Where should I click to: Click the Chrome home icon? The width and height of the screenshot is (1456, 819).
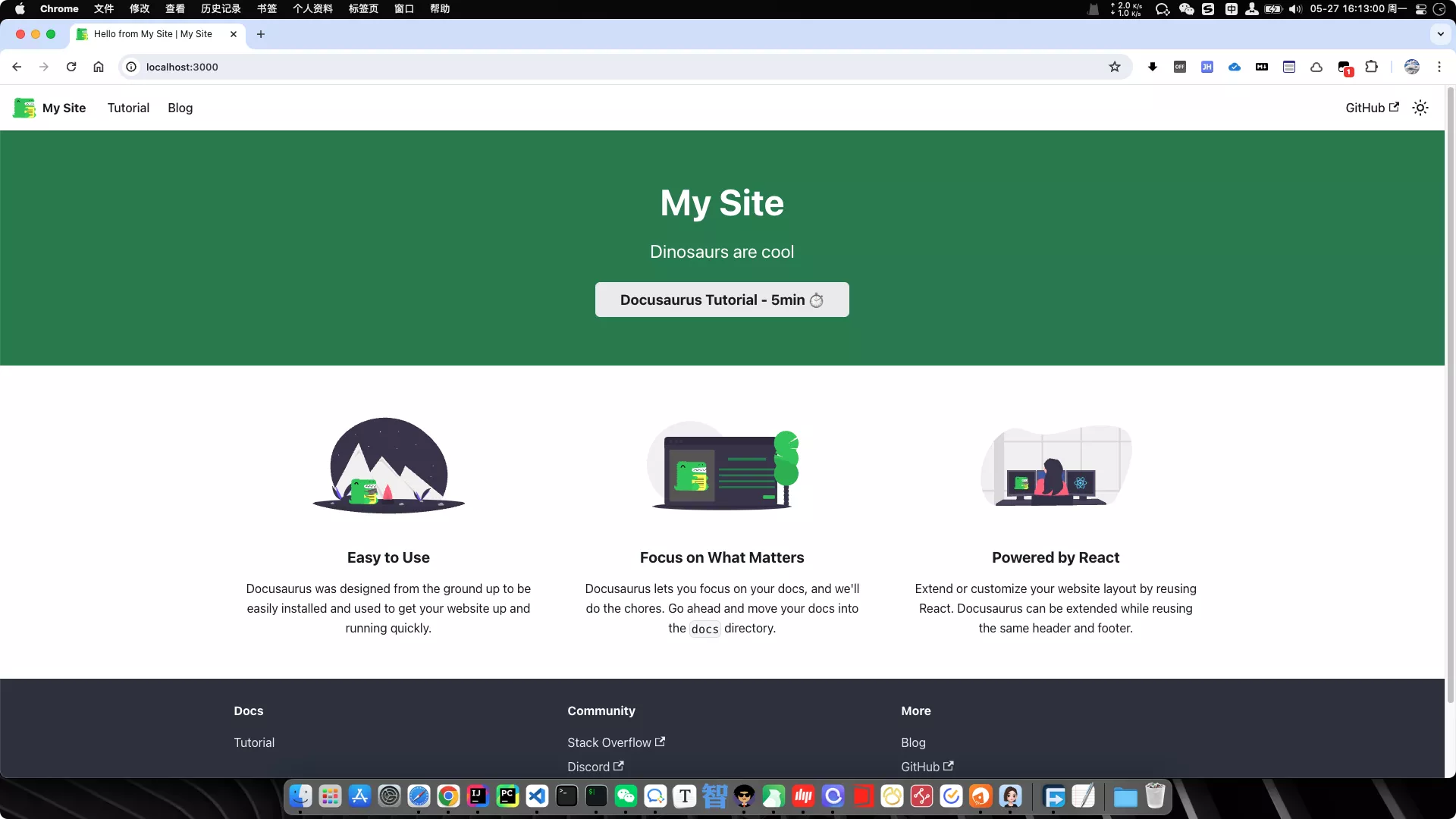click(99, 67)
